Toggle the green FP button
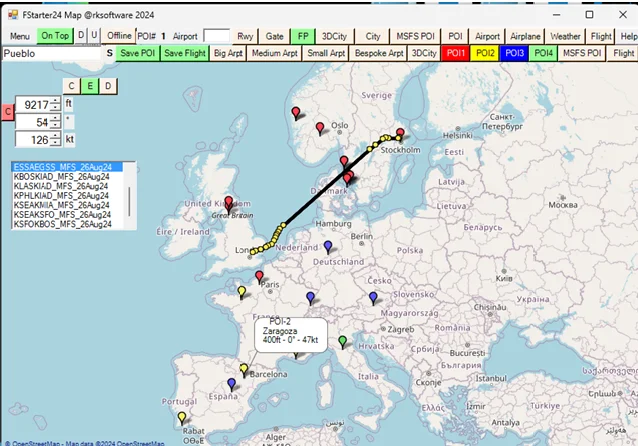Image resolution: width=638 pixels, height=446 pixels. 303,36
